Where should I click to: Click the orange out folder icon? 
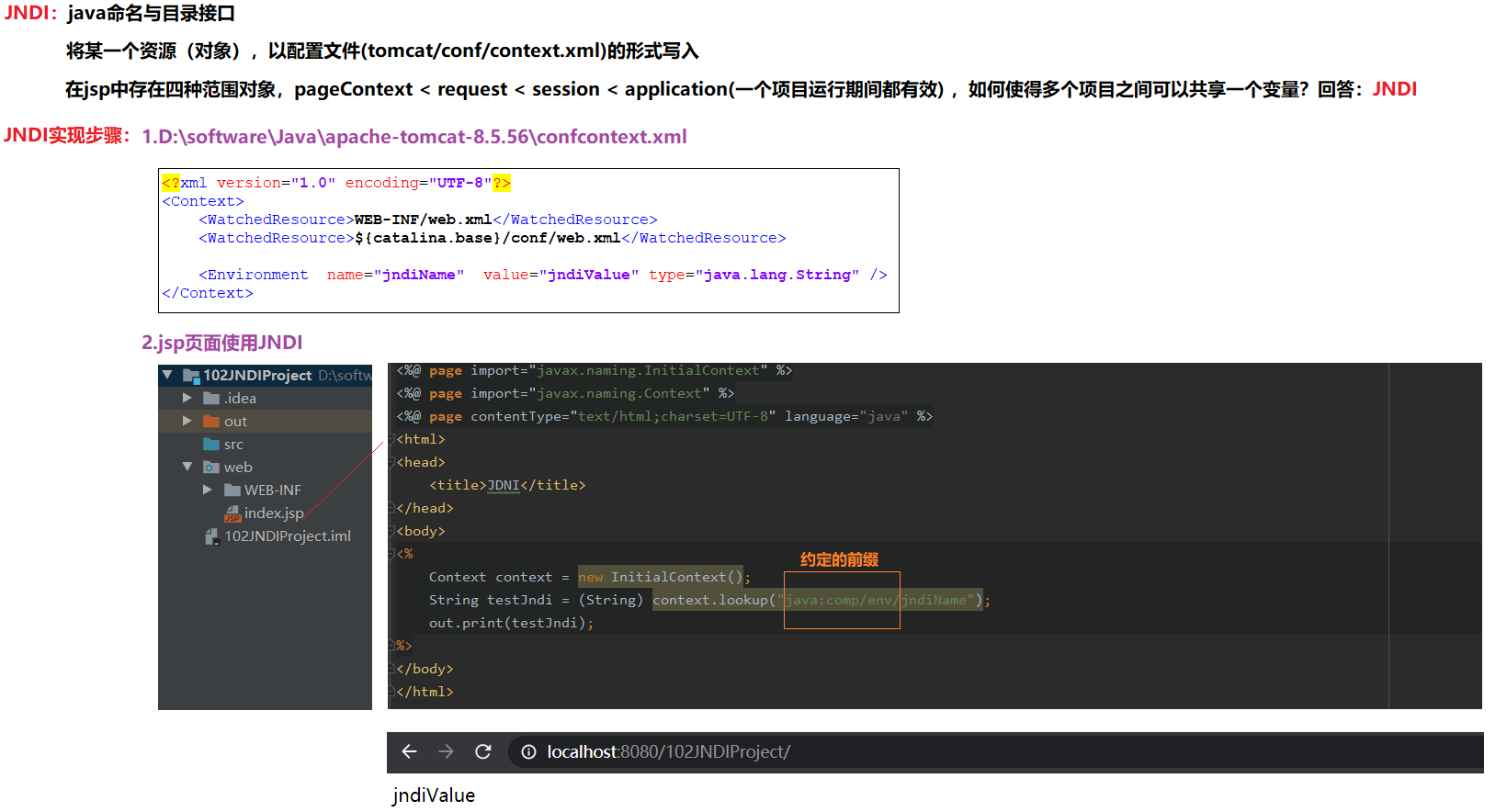click(211, 422)
